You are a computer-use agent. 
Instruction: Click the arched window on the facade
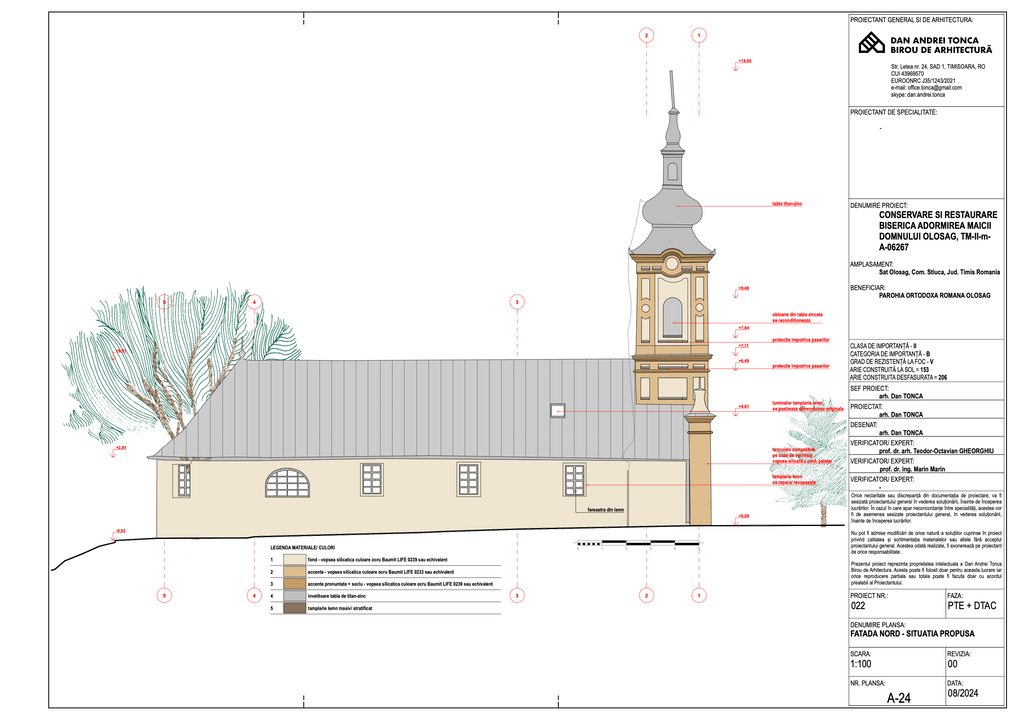tap(287, 482)
